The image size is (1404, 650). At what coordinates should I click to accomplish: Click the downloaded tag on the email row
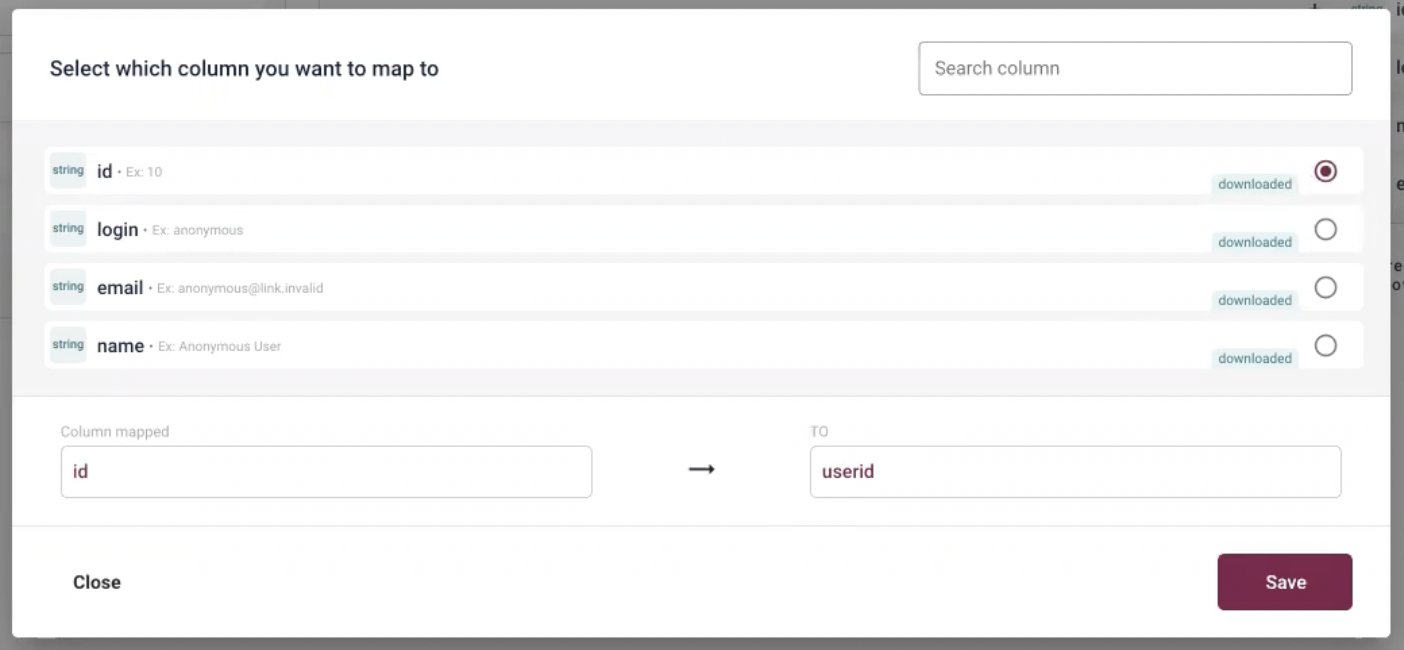coord(1254,300)
